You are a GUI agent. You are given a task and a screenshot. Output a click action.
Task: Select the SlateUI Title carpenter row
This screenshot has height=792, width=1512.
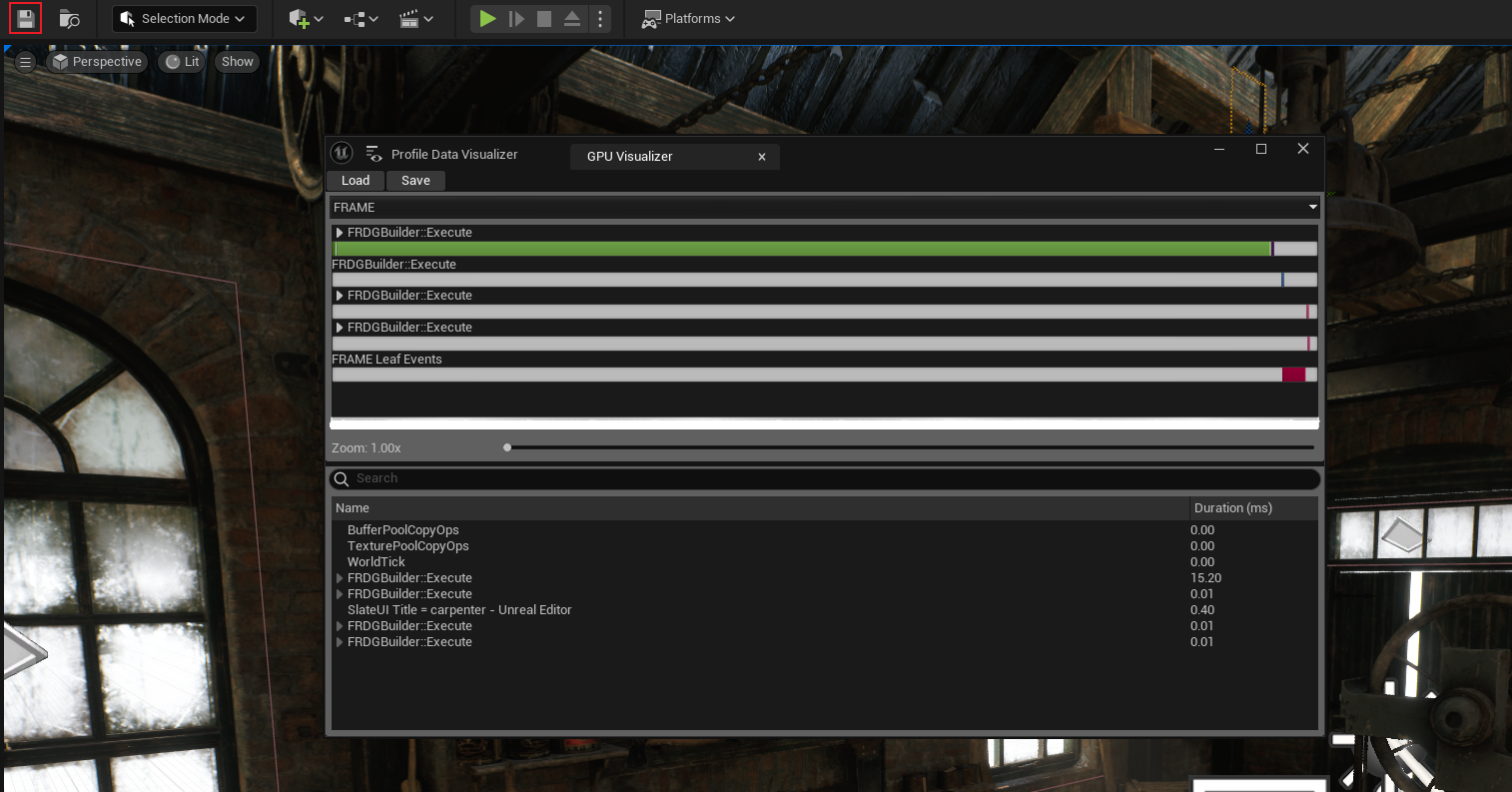point(825,610)
